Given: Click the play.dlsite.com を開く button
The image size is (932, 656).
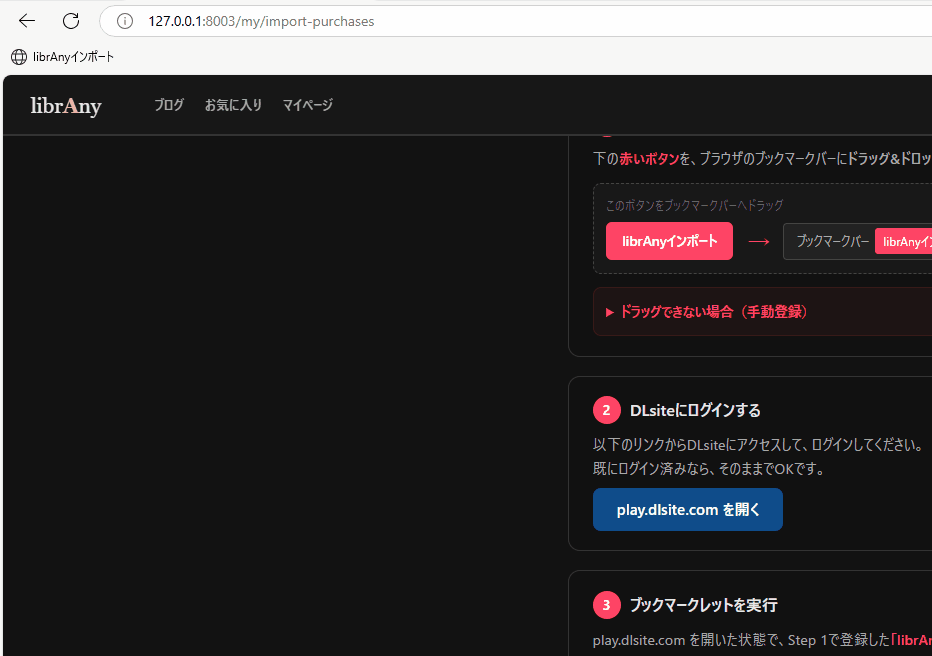Looking at the screenshot, I should tap(687, 509).
